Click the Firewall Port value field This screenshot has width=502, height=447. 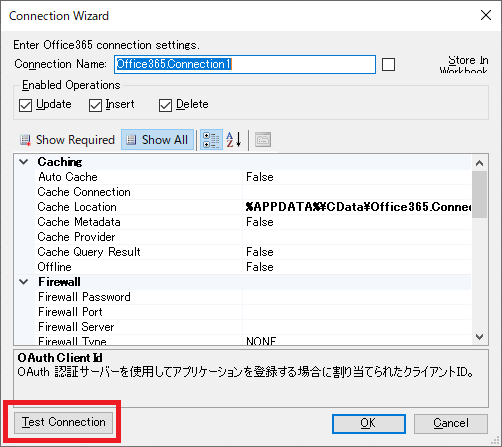coord(357,312)
